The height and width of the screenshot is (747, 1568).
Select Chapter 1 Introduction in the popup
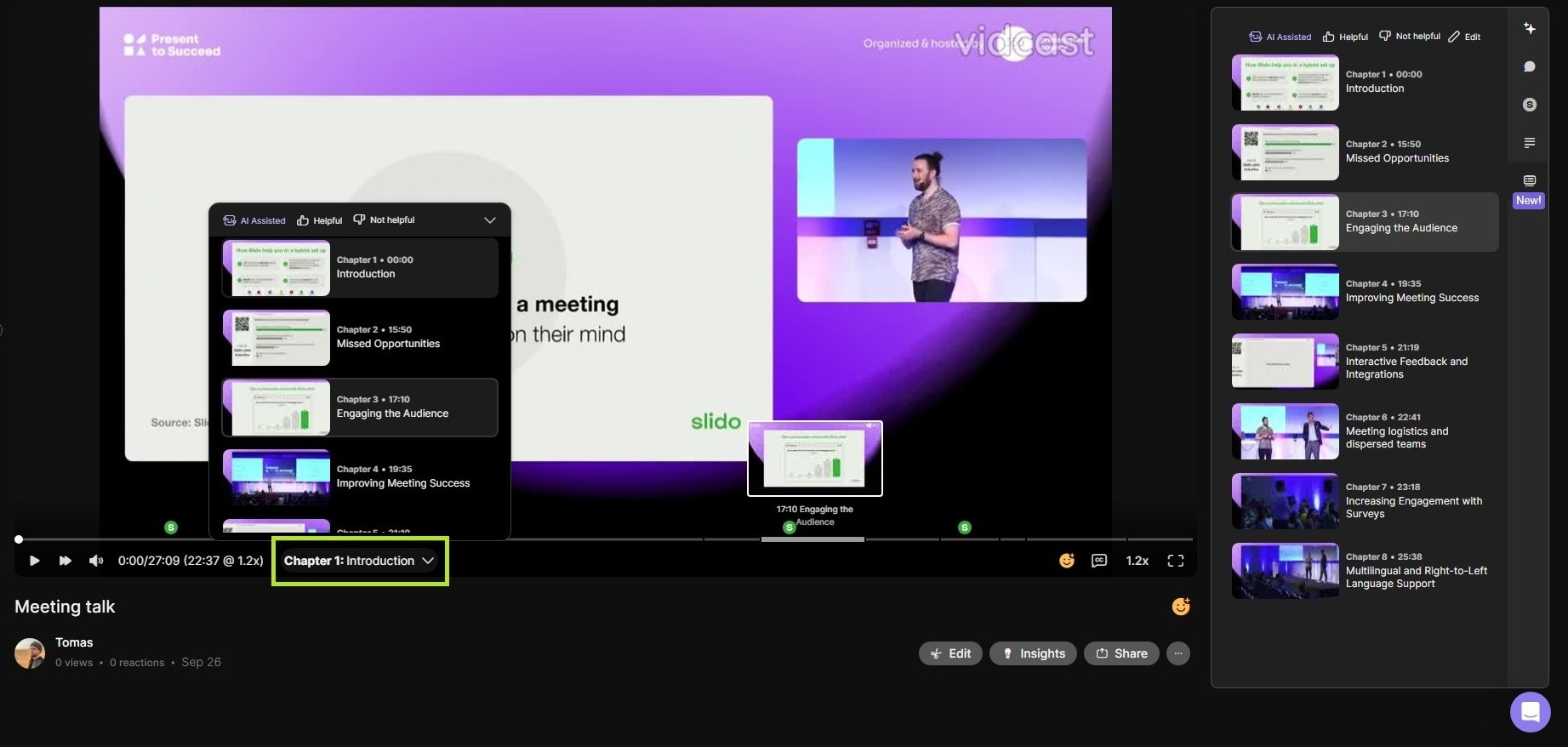360,267
